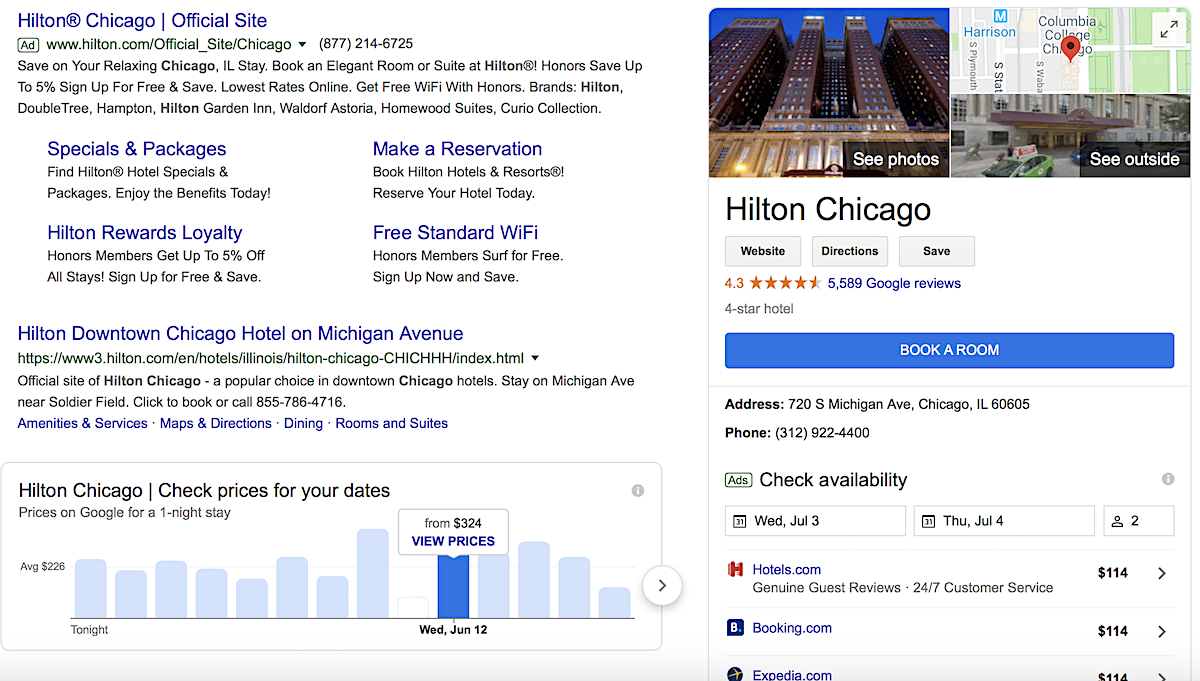Open check-in date Wed, Jul 3 picker
The image size is (1200, 681).
(x=815, y=521)
